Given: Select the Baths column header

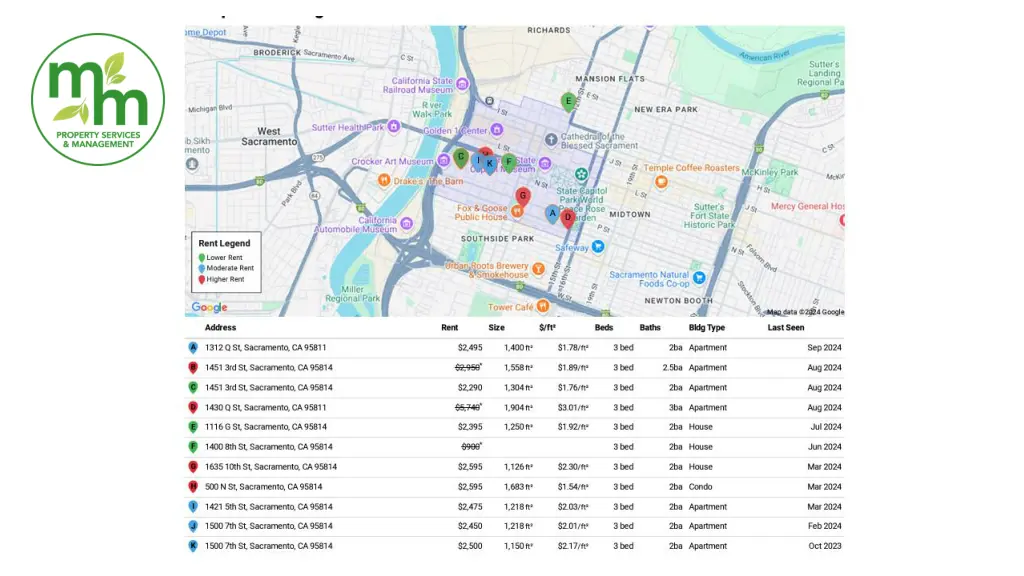Looking at the screenshot, I should pyautogui.click(x=650, y=328).
